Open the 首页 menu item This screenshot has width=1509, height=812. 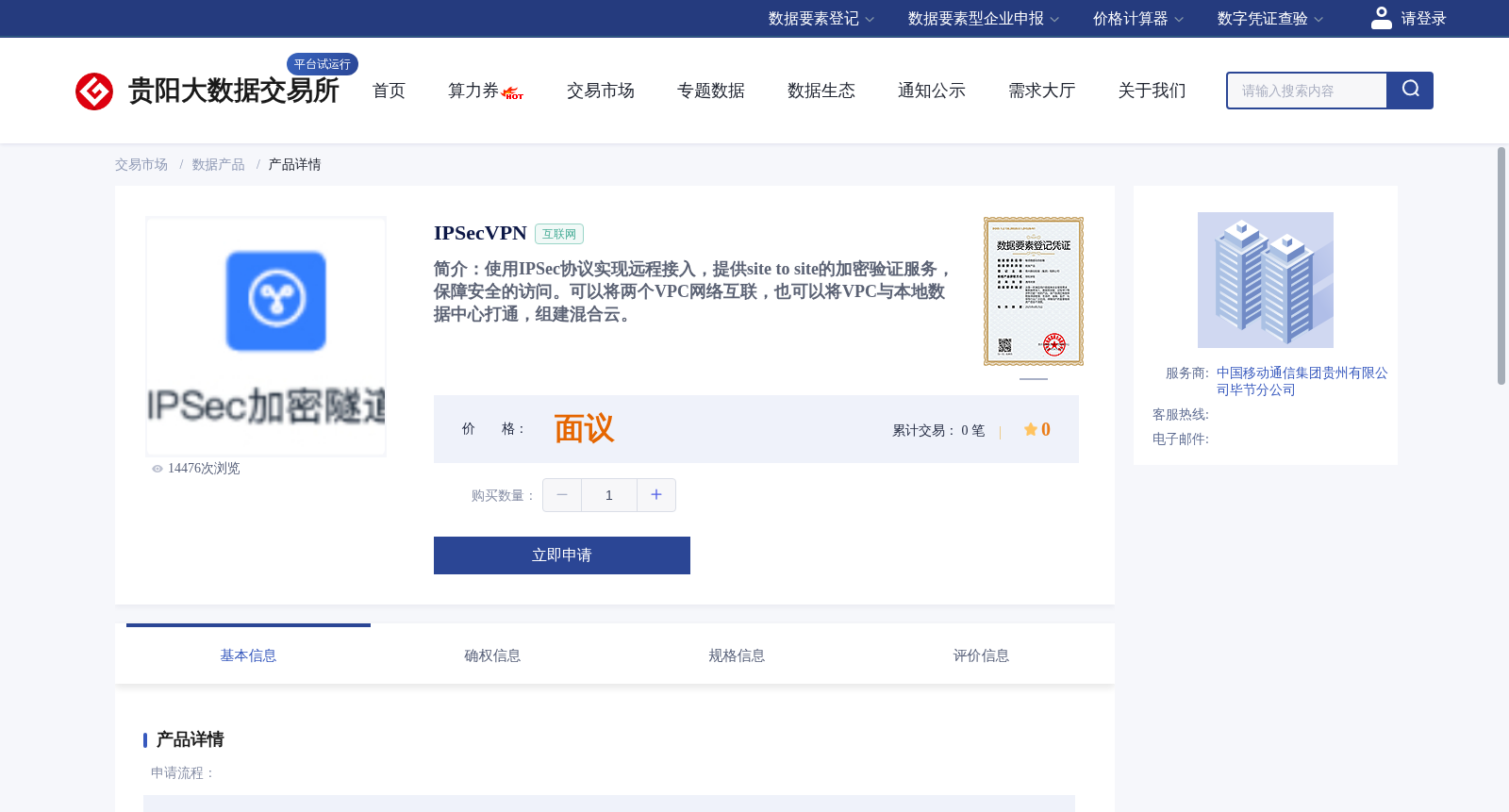[x=389, y=91]
